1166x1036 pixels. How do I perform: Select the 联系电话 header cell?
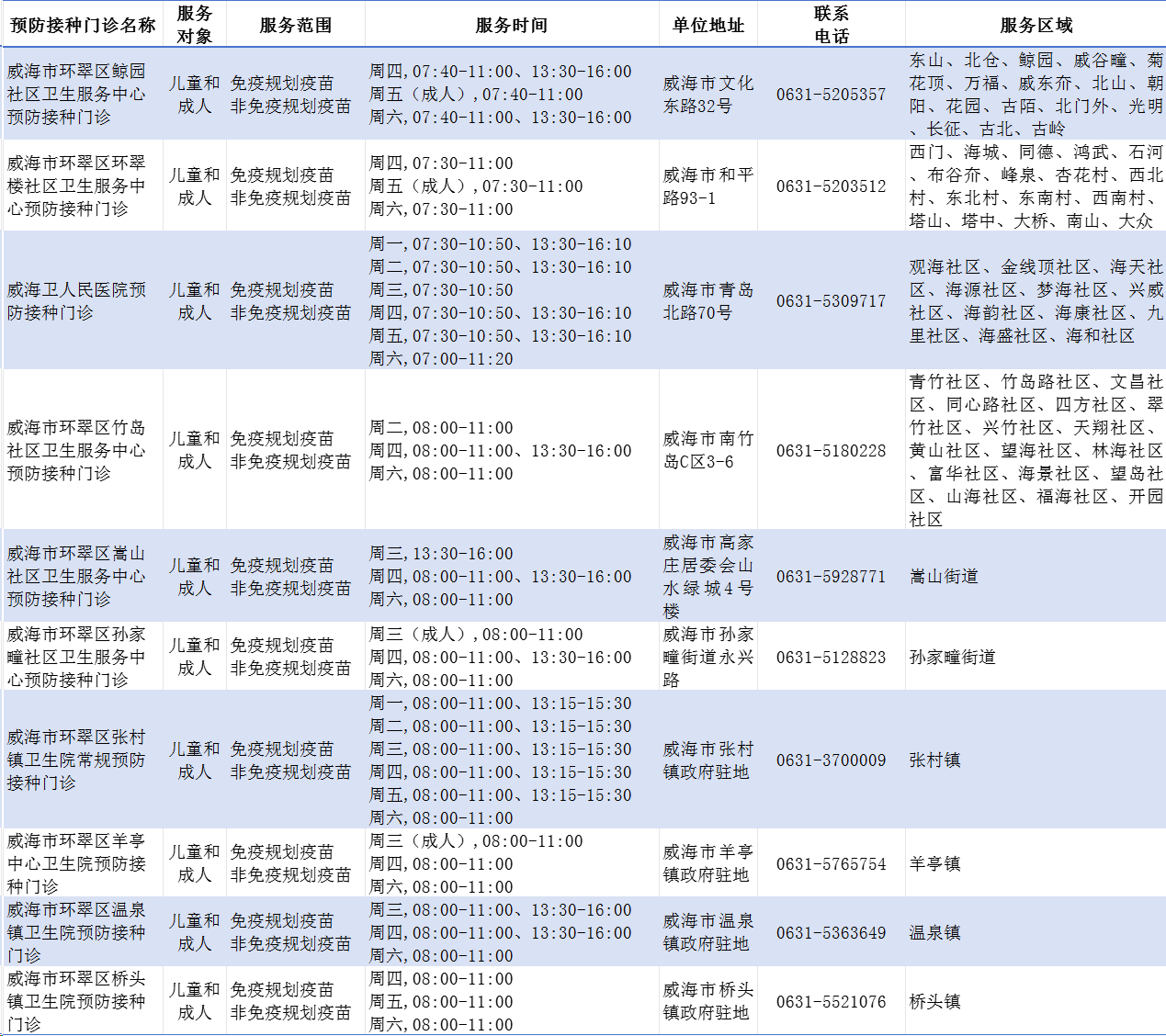(x=832, y=25)
